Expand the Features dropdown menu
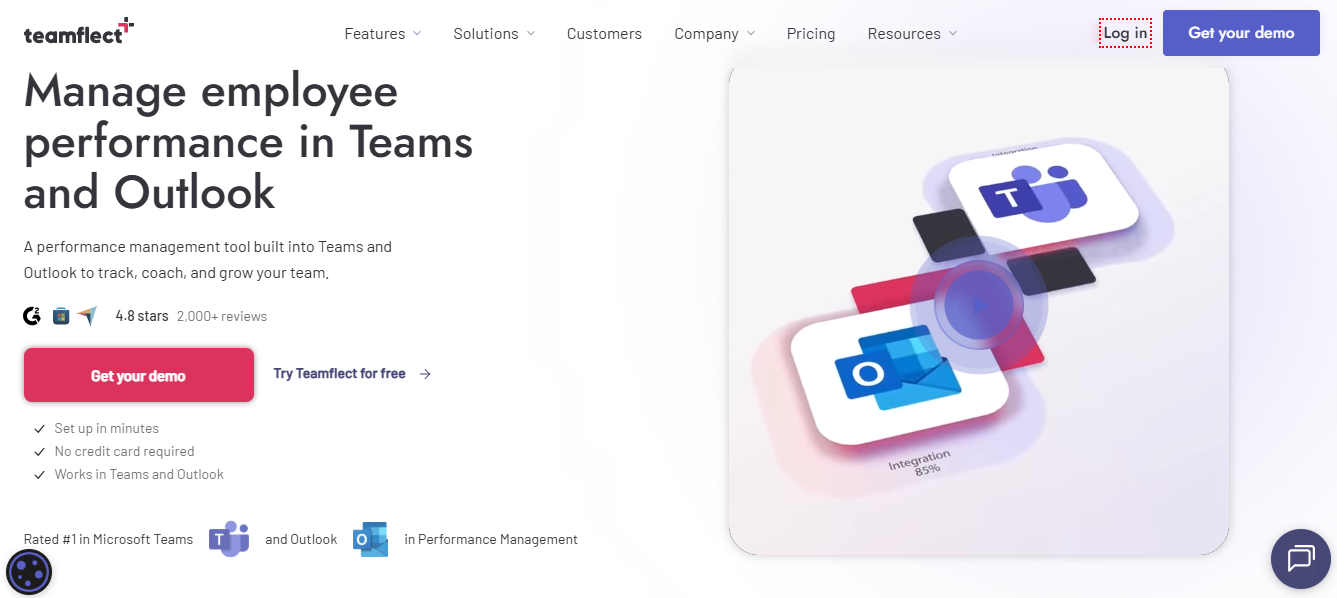 click(383, 33)
